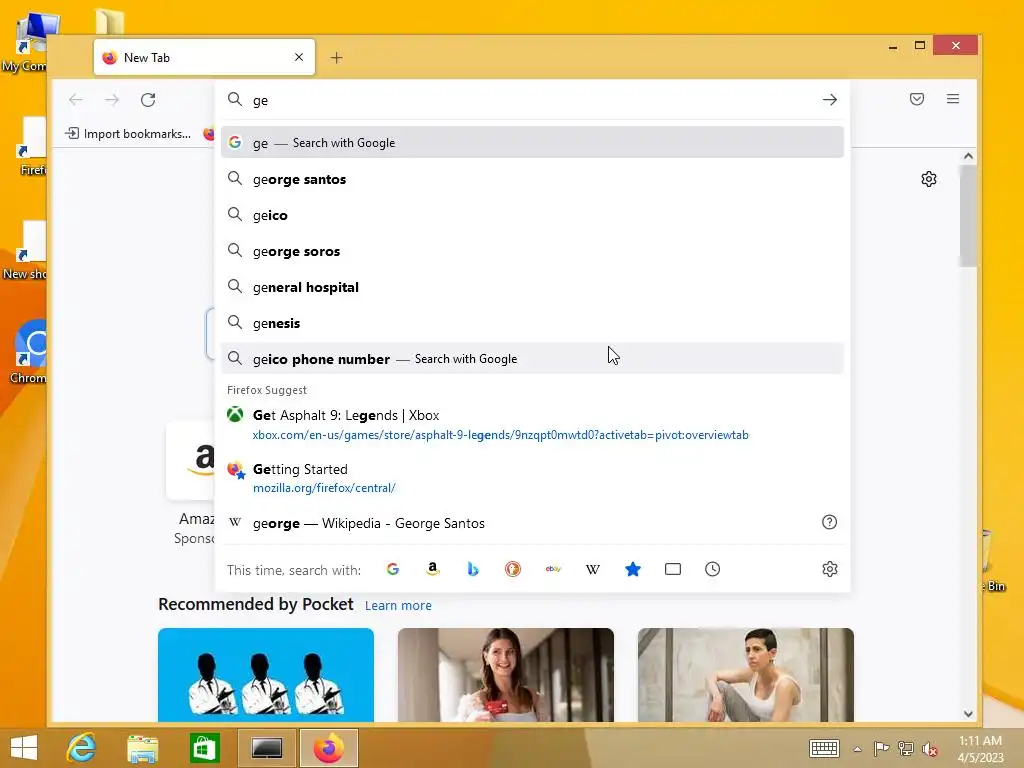The width and height of the screenshot is (1024, 768).
Task: Open the Firefox hamburger menu
Action: (953, 99)
